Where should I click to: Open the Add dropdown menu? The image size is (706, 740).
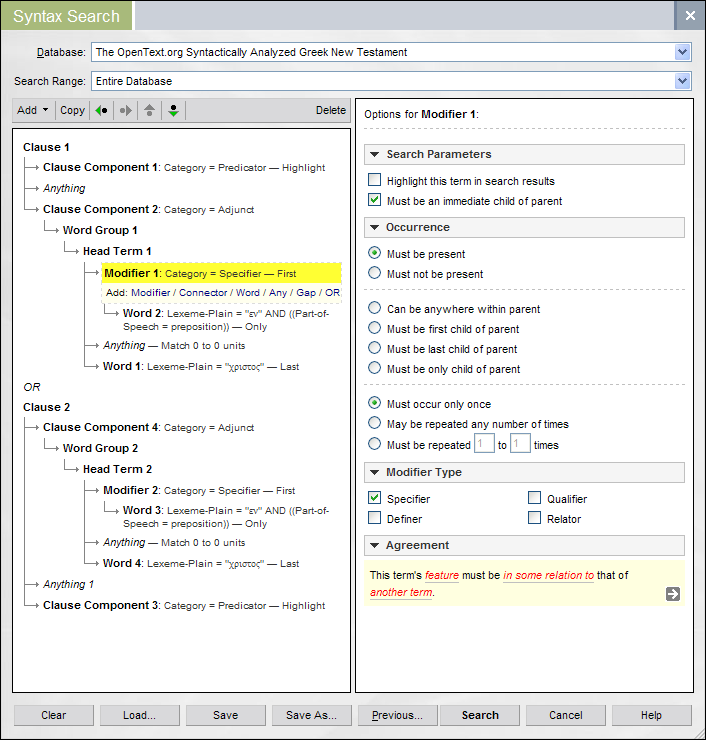coord(33,111)
